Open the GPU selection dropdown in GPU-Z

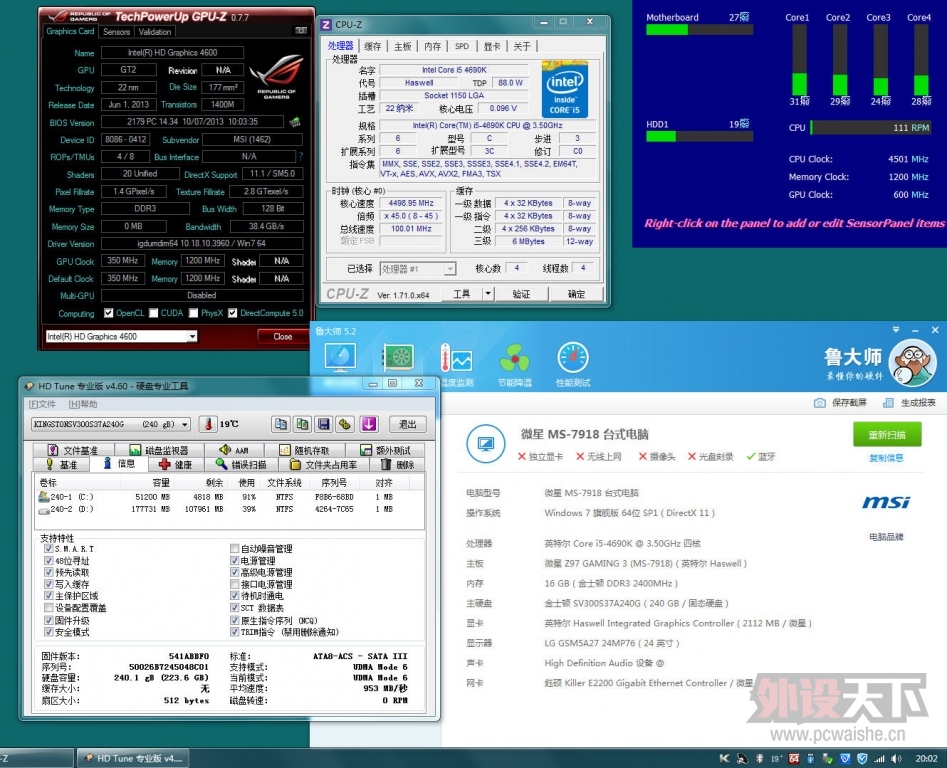(191, 336)
